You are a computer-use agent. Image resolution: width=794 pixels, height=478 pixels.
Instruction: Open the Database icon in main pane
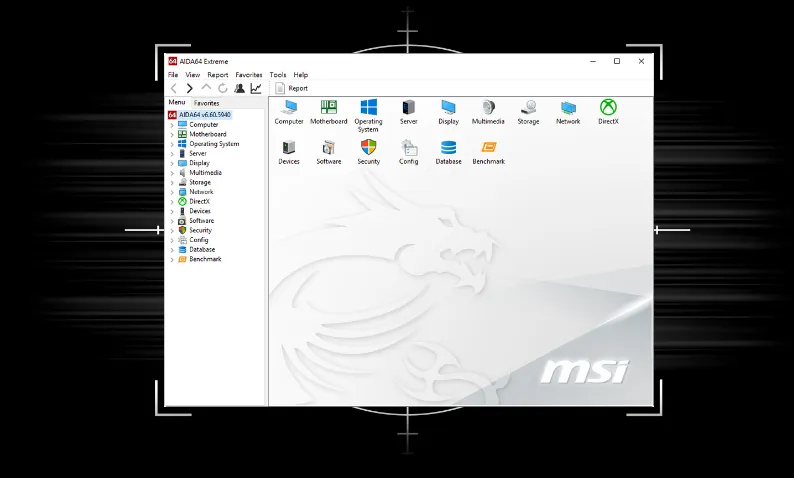pos(448,152)
